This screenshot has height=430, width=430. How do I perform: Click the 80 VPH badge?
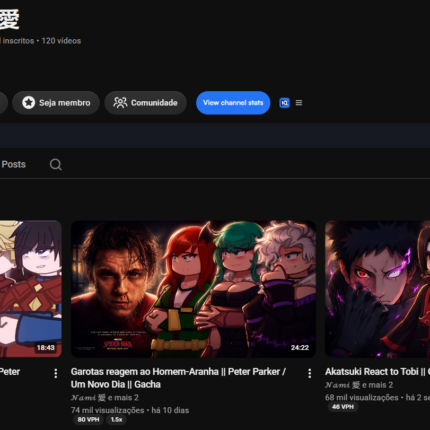tap(88, 420)
